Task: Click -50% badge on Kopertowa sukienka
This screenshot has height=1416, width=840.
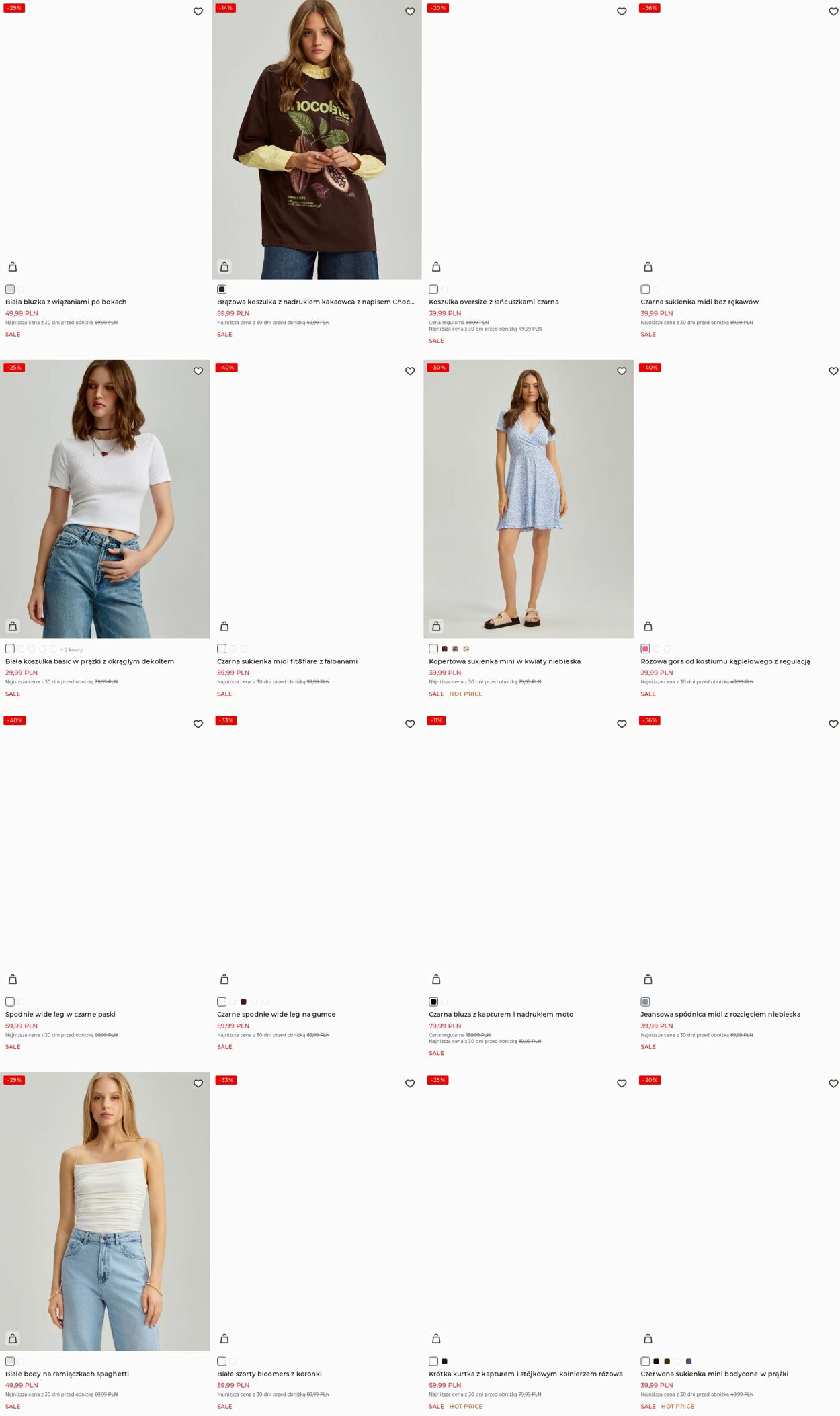Action: tap(438, 368)
